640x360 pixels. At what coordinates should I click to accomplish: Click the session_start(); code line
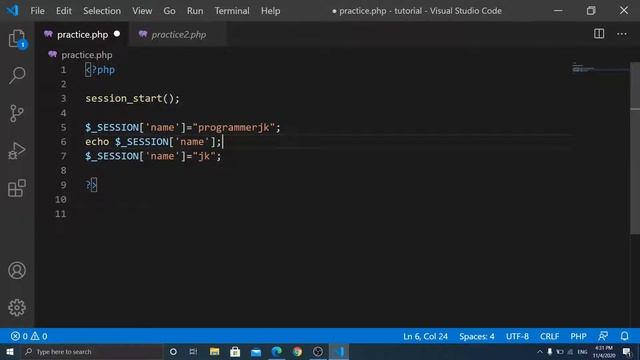point(132,98)
